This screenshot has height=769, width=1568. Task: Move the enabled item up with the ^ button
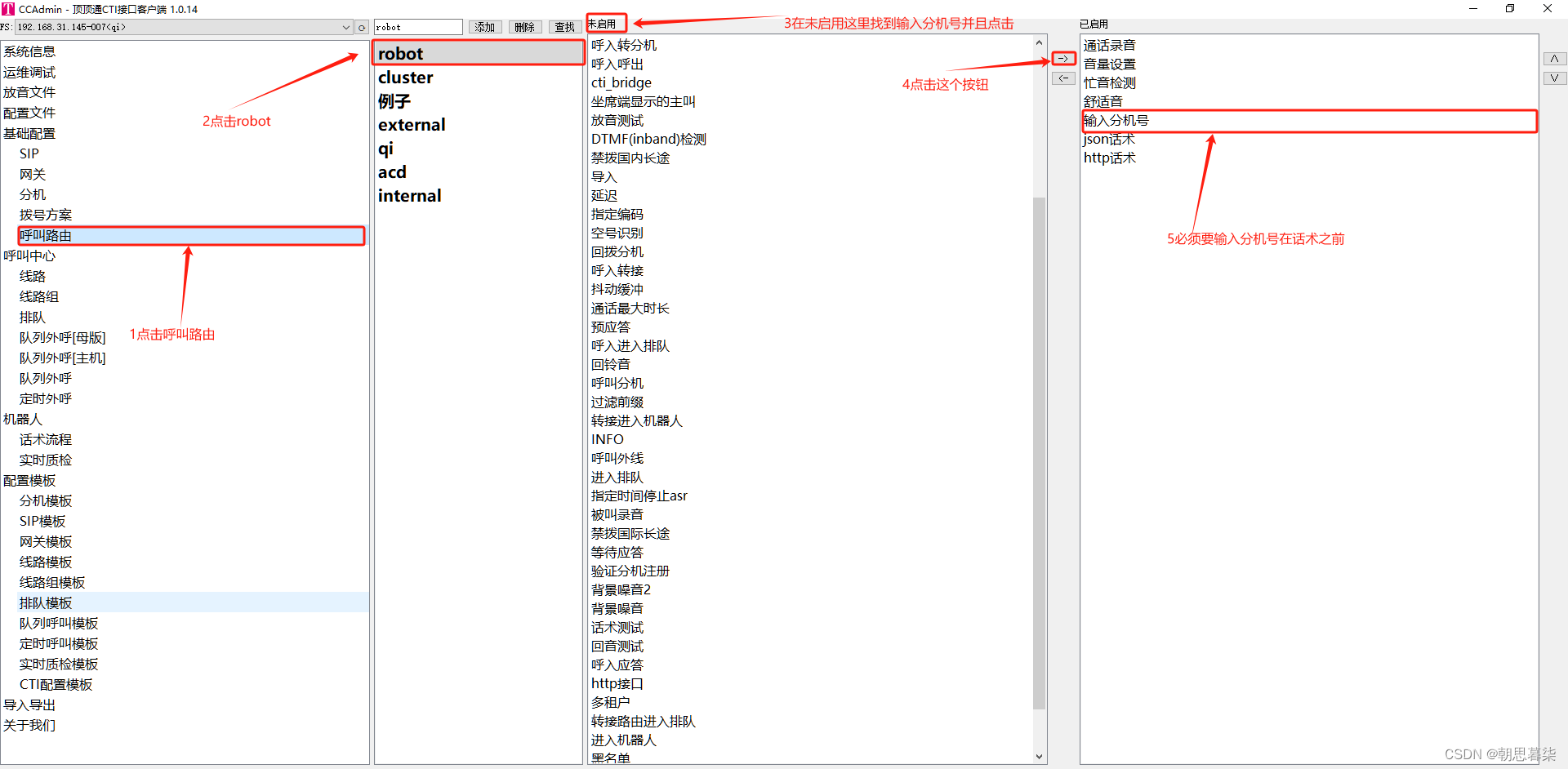click(1554, 59)
